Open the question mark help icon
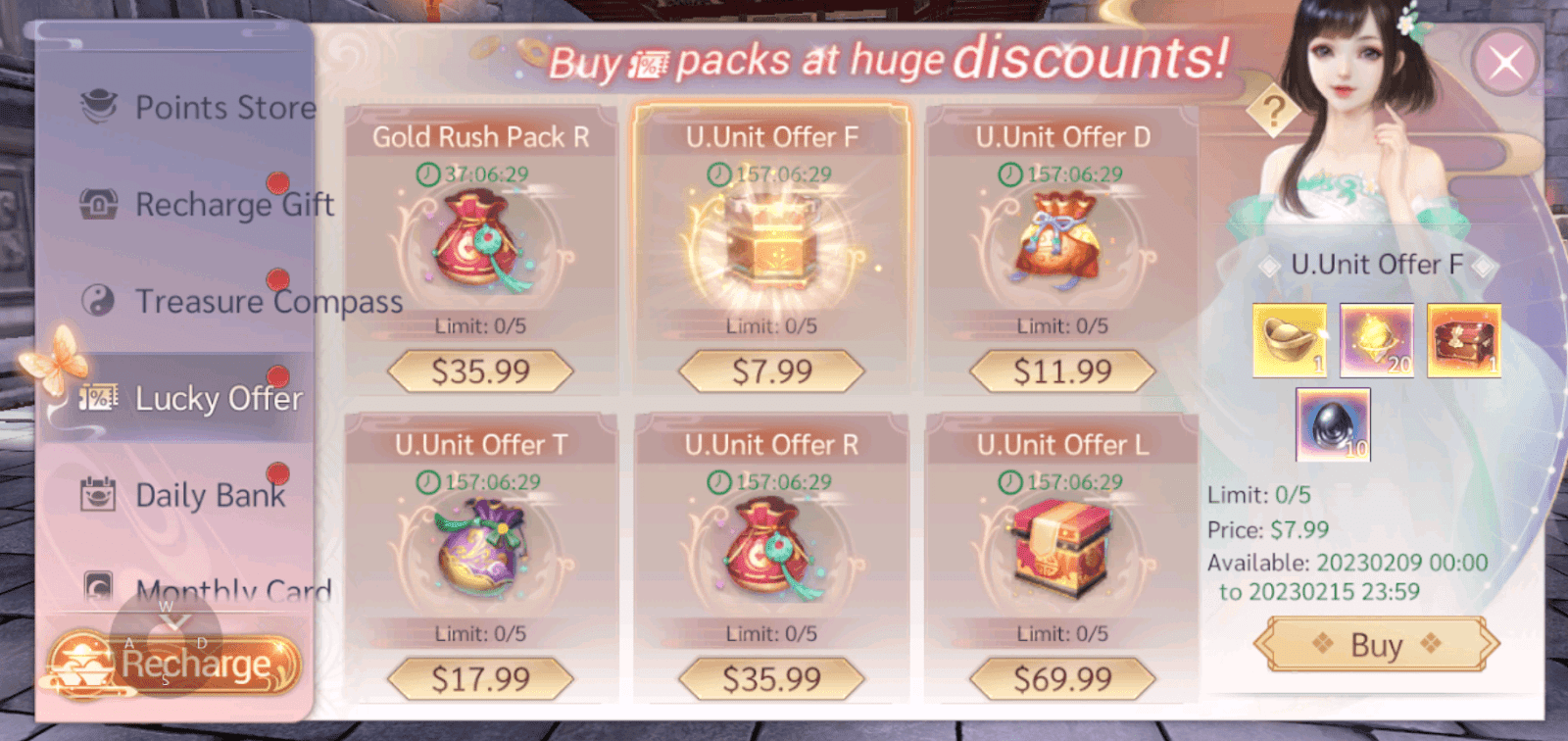 tap(1273, 113)
